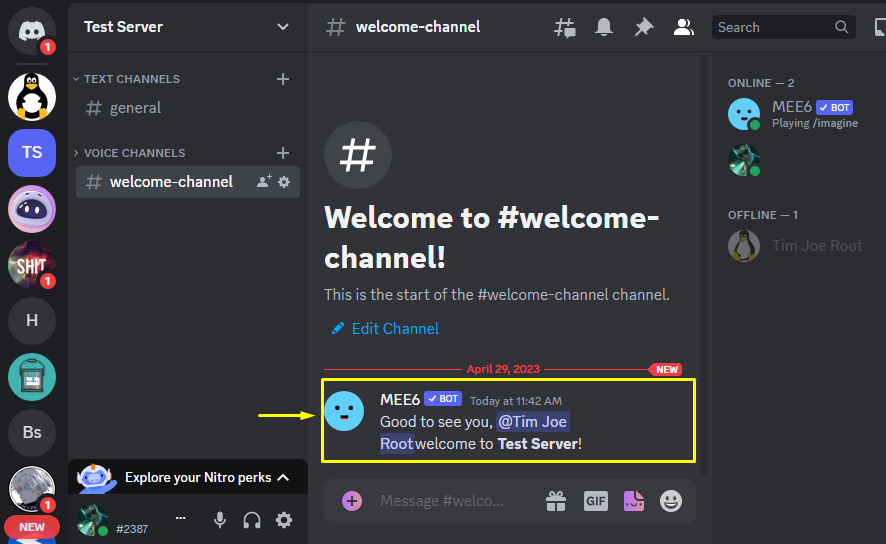Select welcome-channel in channel list
Viewport: 886px width, 544px height.
click(188, 182)
